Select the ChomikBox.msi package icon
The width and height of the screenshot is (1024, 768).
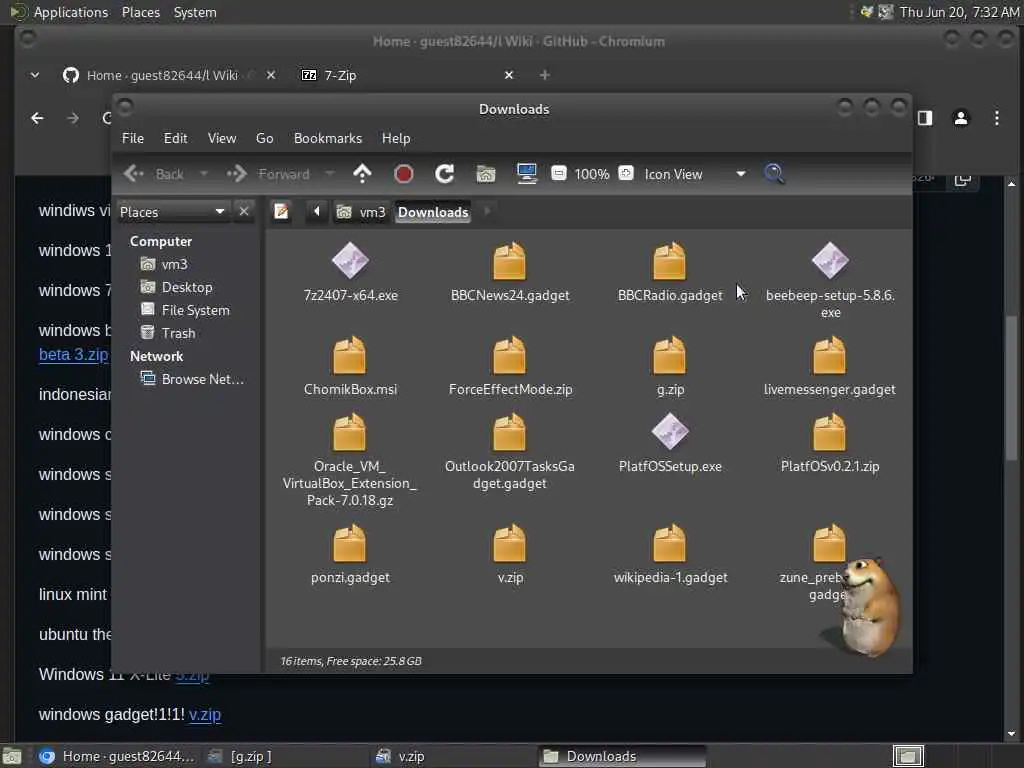point(349,355)
